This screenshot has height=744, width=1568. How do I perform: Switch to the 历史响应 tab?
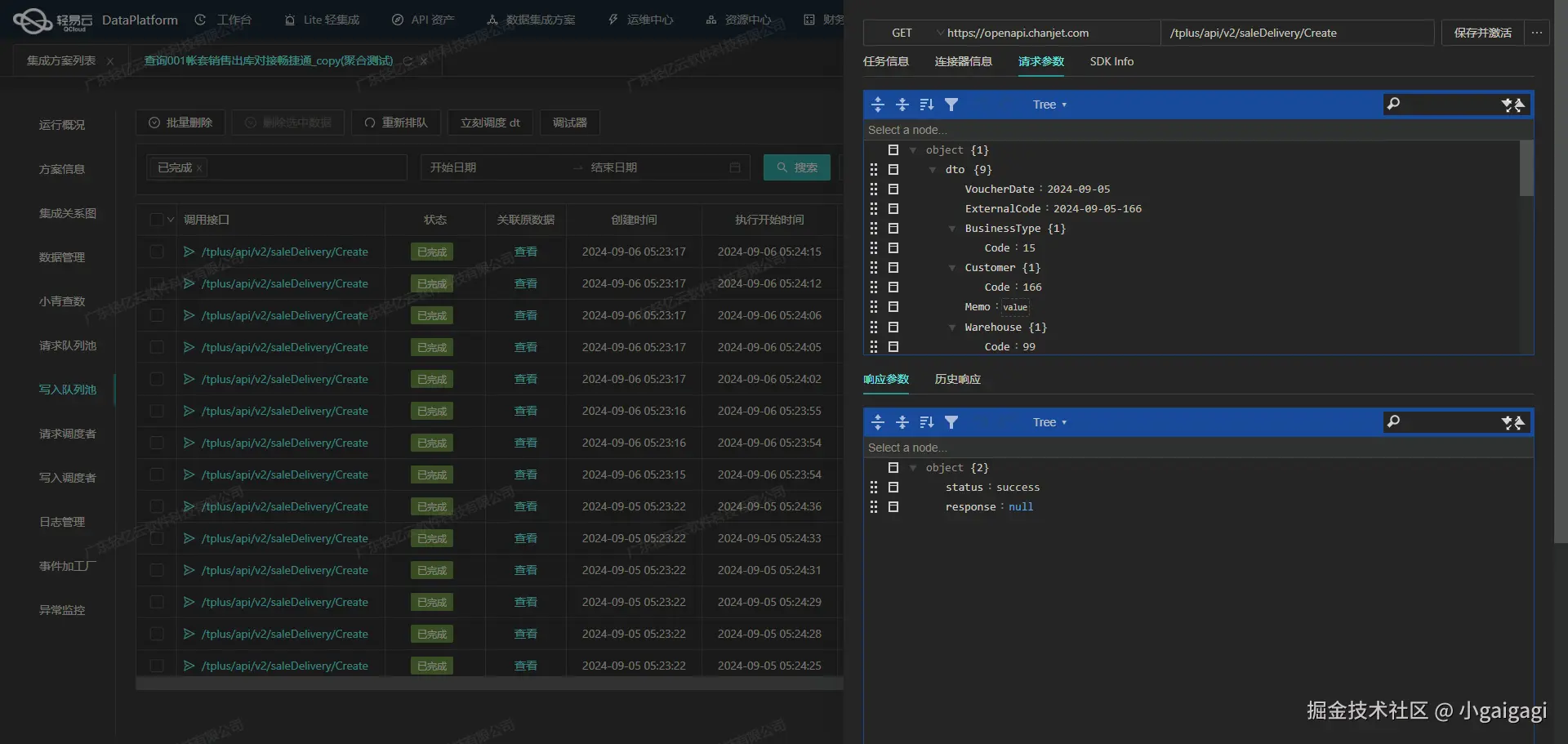[958, 379]
